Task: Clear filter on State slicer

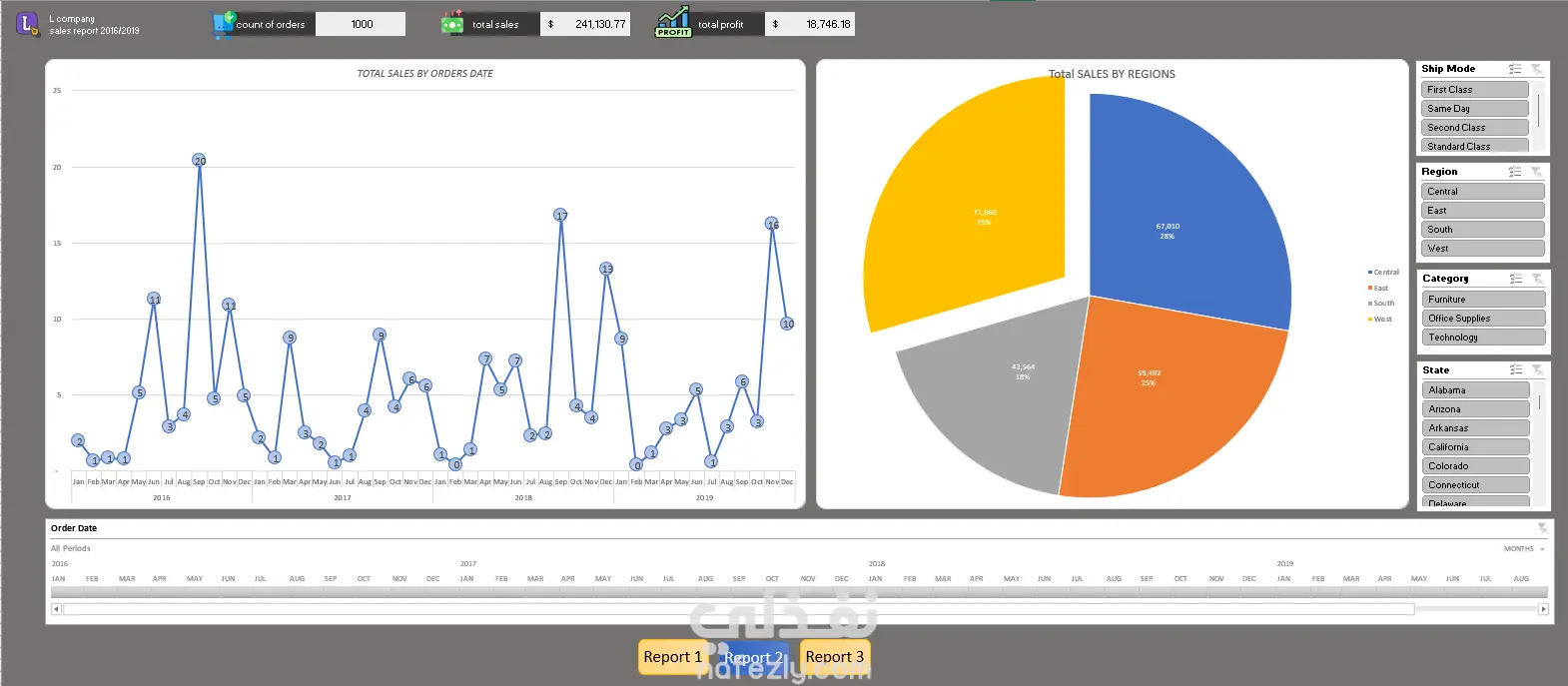Action: tap(1538, 370)
